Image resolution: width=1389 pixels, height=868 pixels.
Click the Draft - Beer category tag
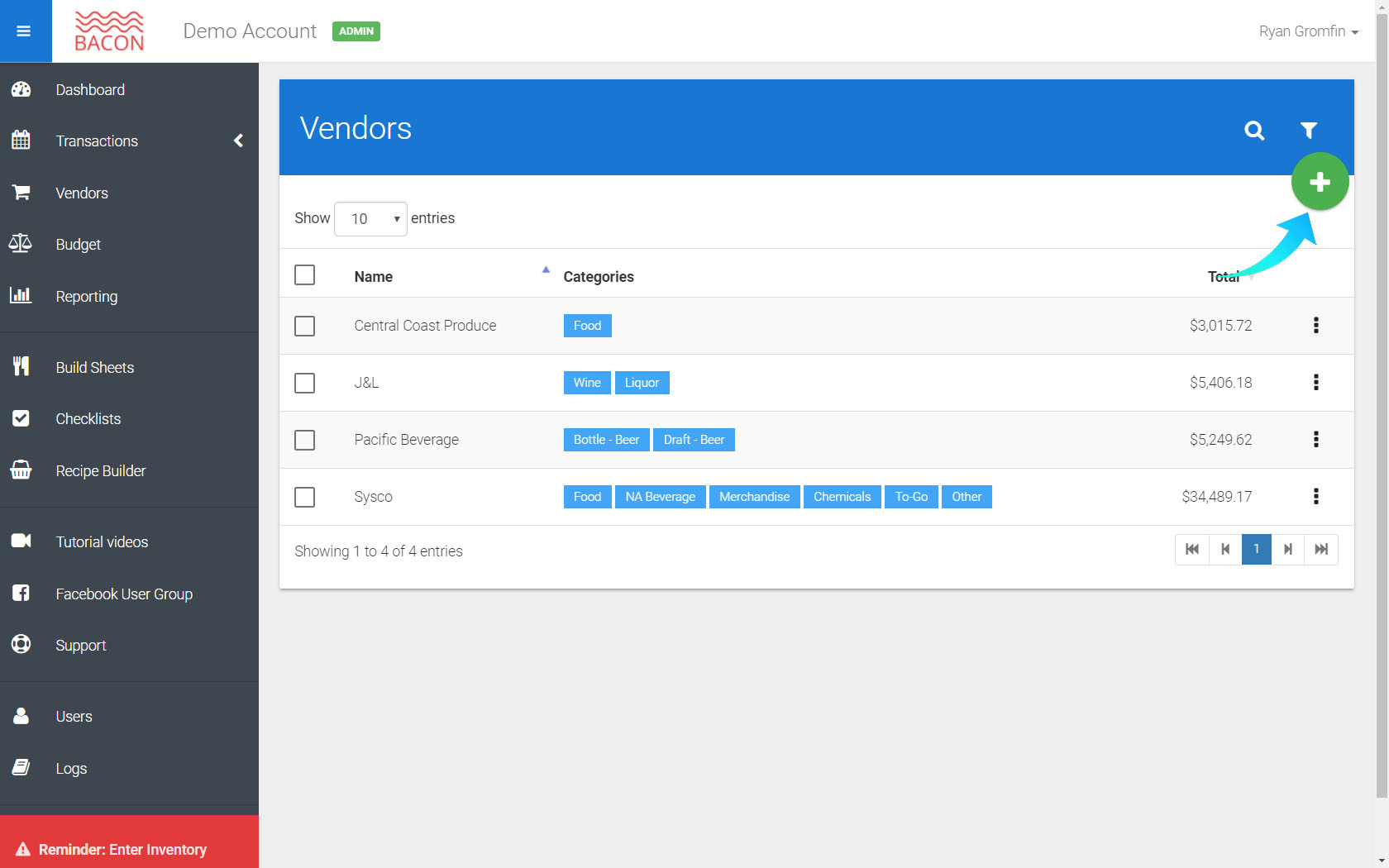(694, 440)
